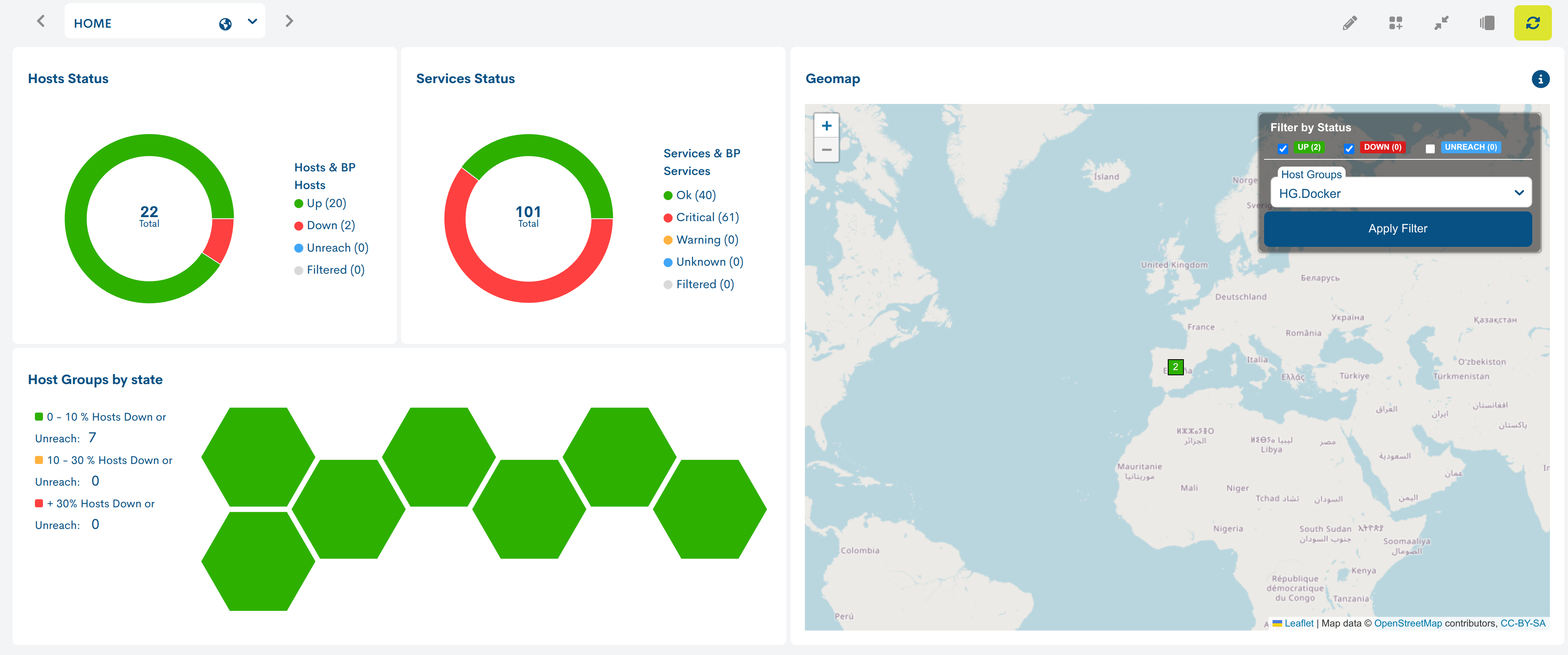This screenshot has height=655, width=1568.
Task: Toggle the UP (2) status checkbox
Action: [1283, 148]
